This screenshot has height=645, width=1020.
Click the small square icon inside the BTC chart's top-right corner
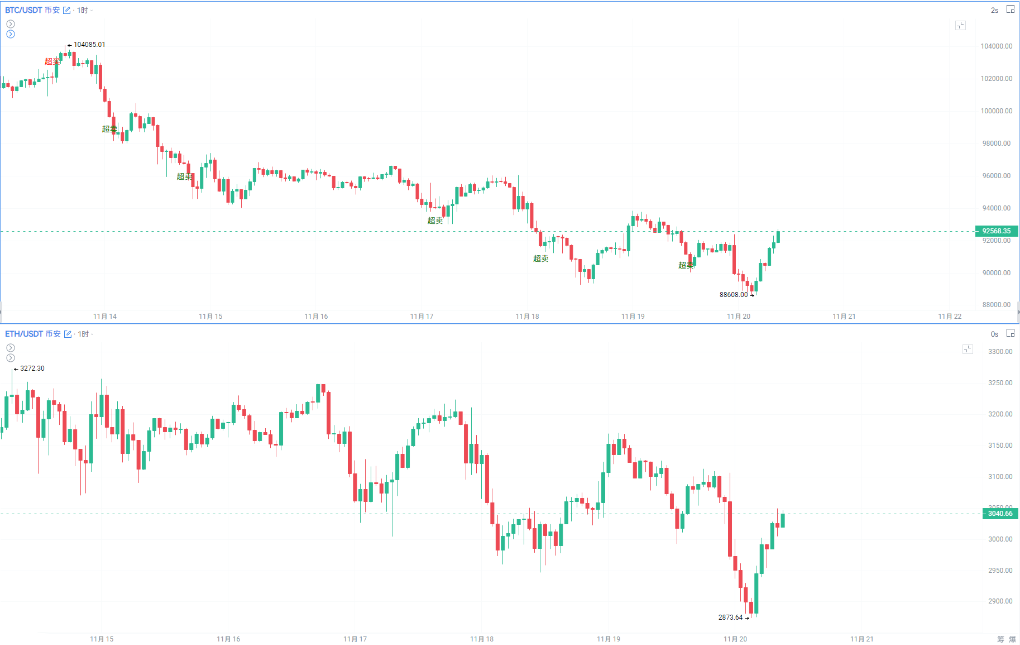(x=962, y=25)
